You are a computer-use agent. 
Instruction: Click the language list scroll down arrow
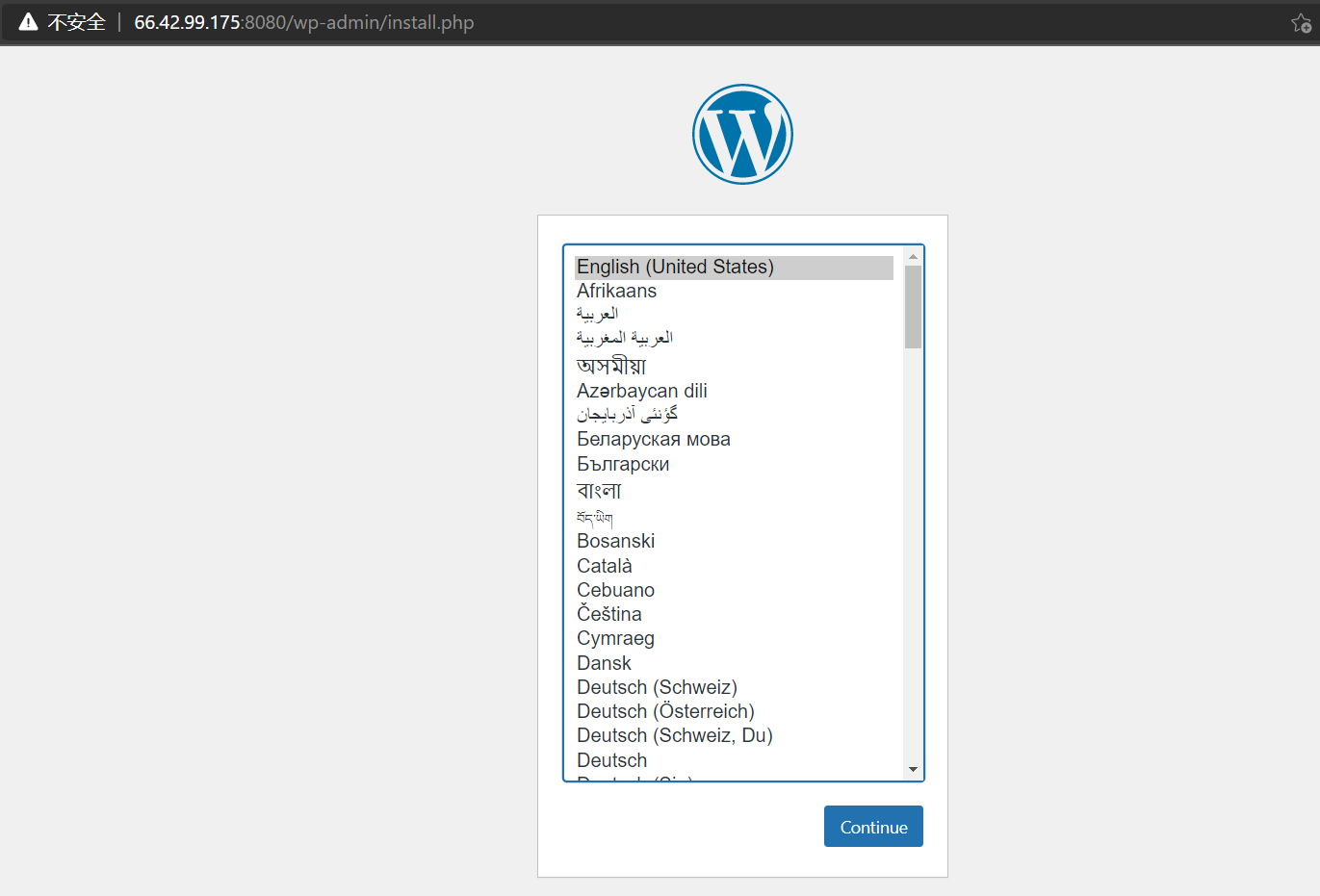(x=913, y=769)
